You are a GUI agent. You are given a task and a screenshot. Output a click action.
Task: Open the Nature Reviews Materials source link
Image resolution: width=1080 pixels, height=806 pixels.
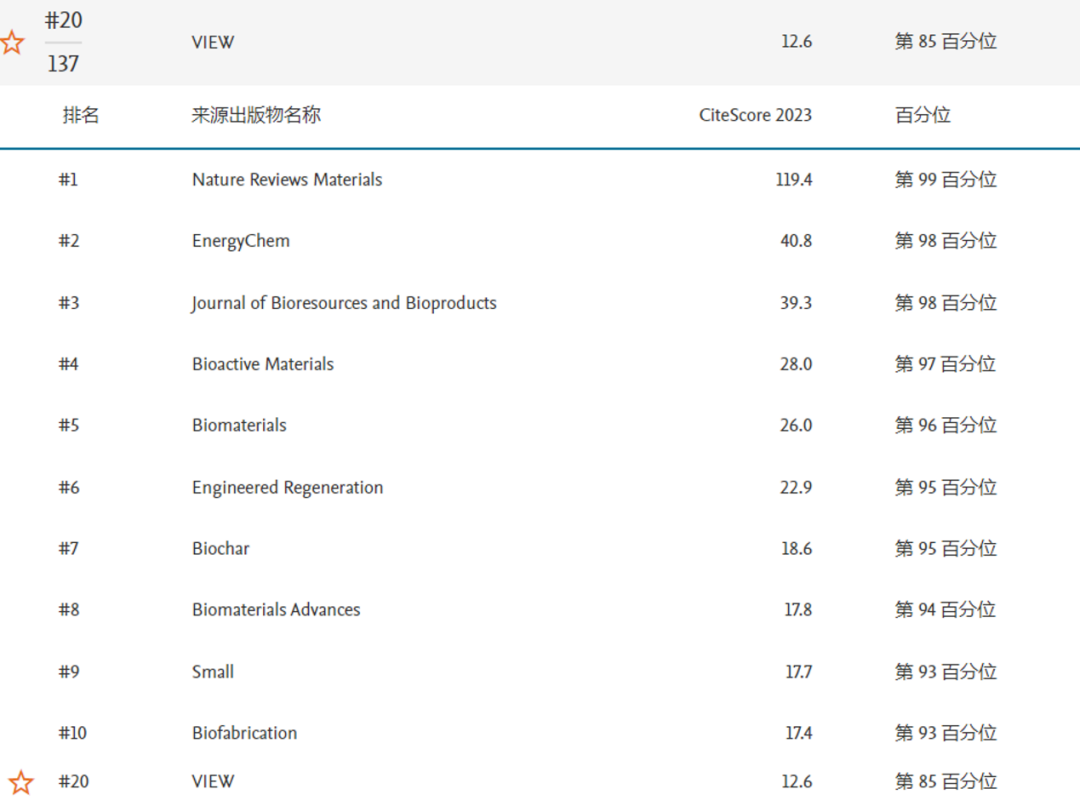(x=287, y=180)
